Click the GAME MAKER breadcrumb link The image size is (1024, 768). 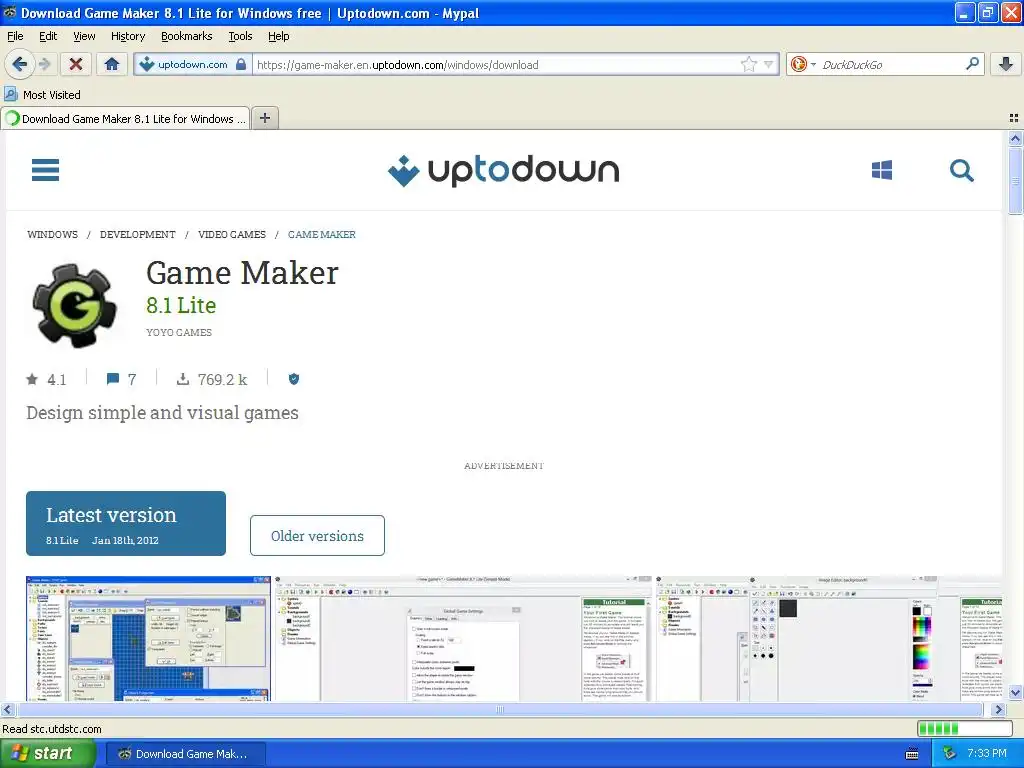pos(322,234)
